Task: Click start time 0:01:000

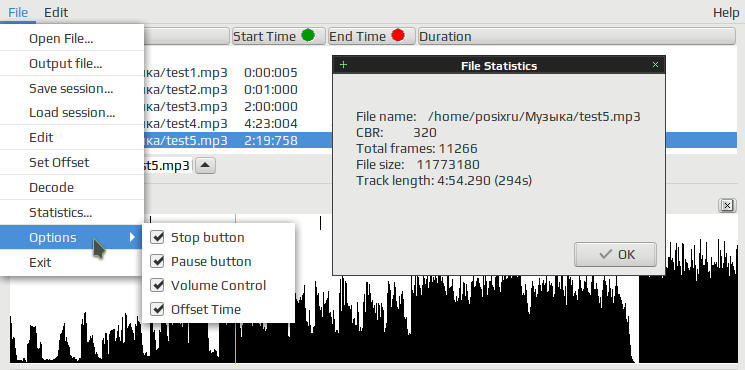Action: pyautogui.click(x=271, y=90)
